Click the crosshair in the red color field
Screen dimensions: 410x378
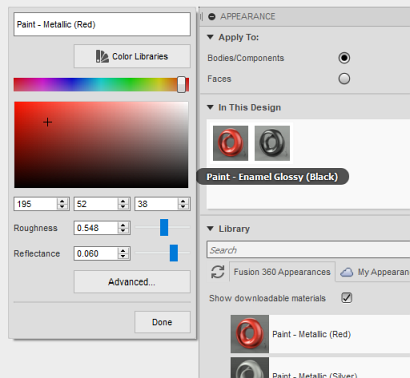tap(48, 122)
